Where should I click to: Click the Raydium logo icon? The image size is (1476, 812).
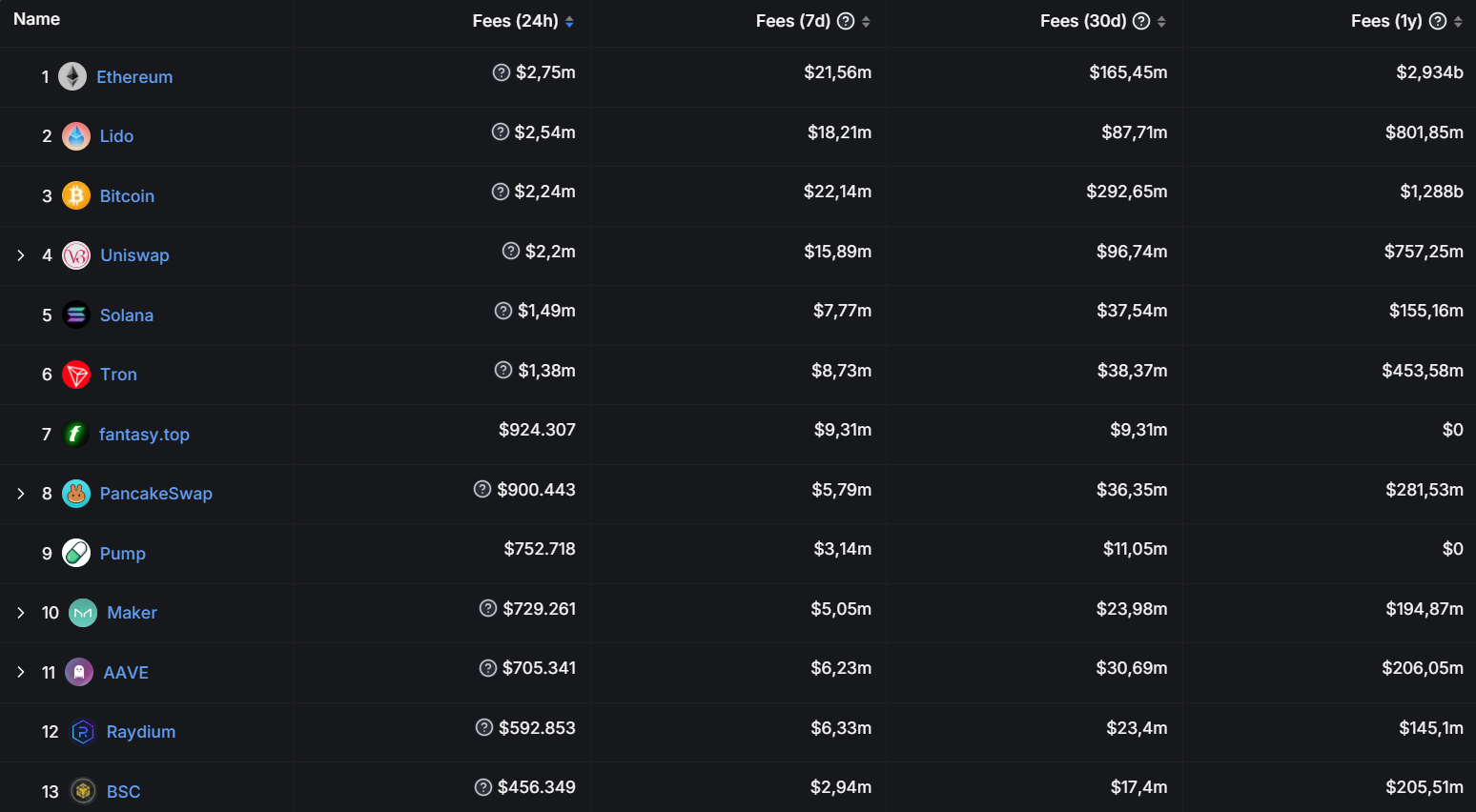(83, 732)
